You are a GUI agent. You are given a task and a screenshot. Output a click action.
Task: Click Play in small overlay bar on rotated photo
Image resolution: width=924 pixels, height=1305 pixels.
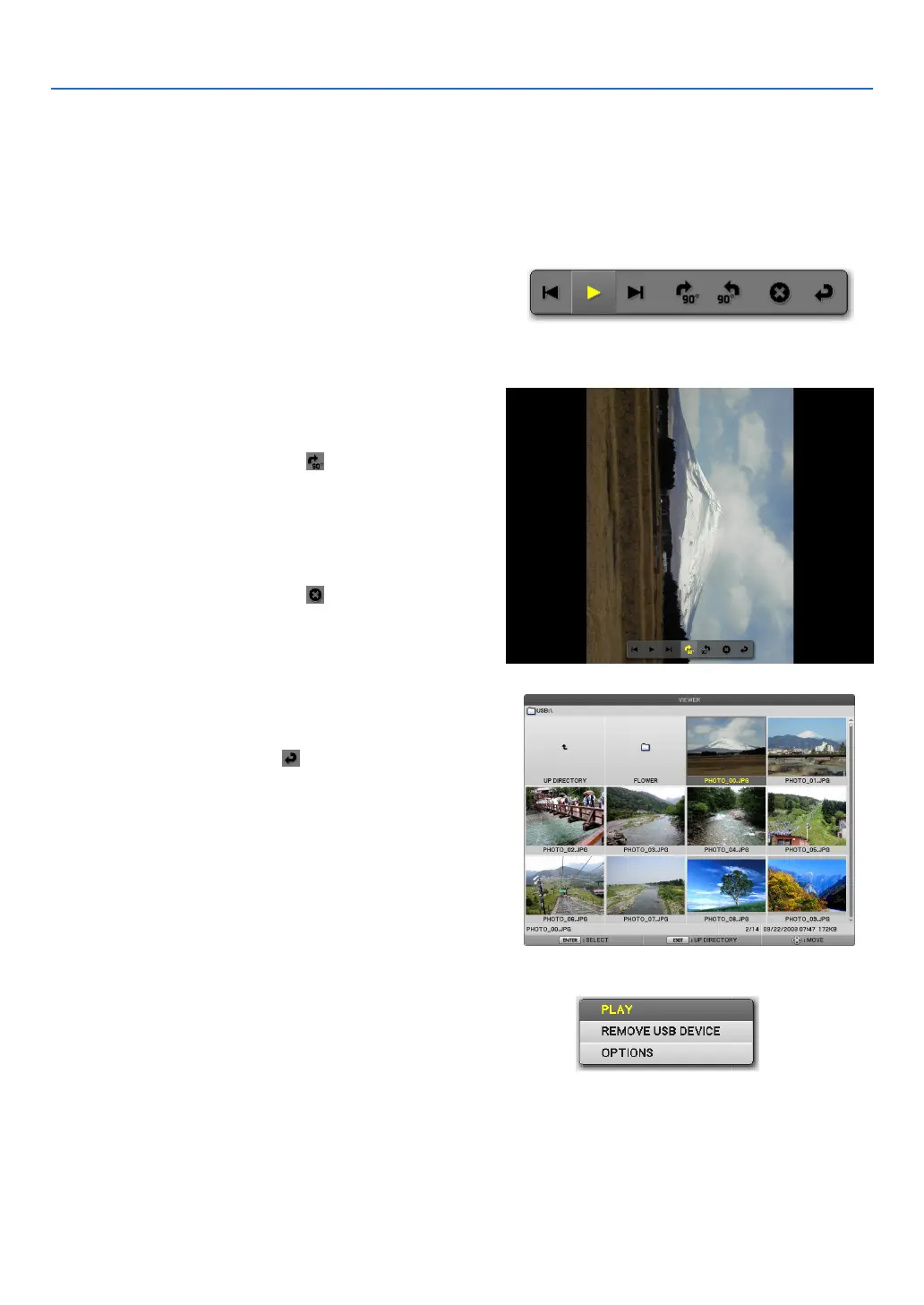[x=652, y=649]
